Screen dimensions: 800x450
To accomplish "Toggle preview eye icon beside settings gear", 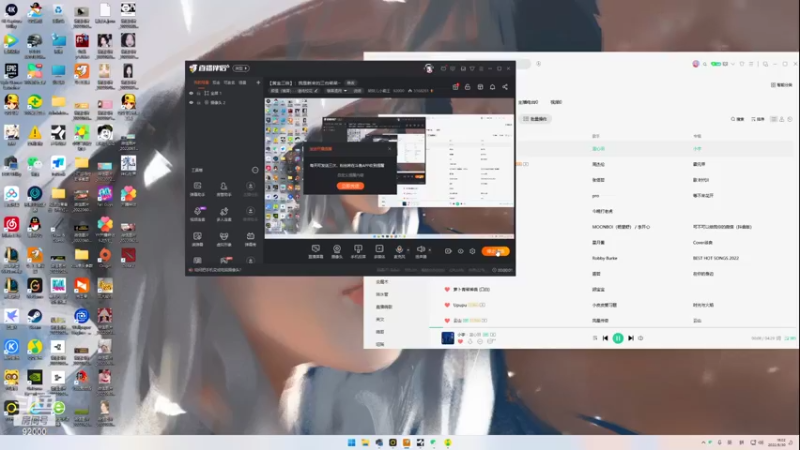I will point(460,251).
